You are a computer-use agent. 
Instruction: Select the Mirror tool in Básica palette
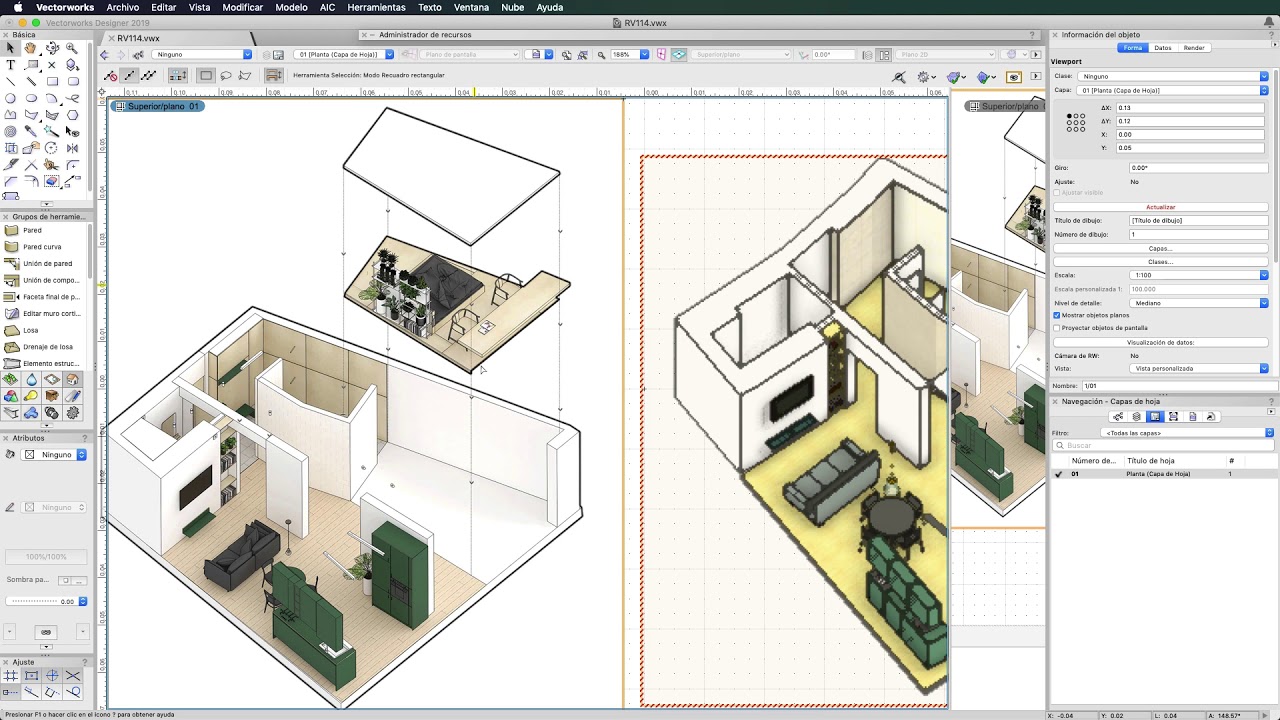point(72,148)
